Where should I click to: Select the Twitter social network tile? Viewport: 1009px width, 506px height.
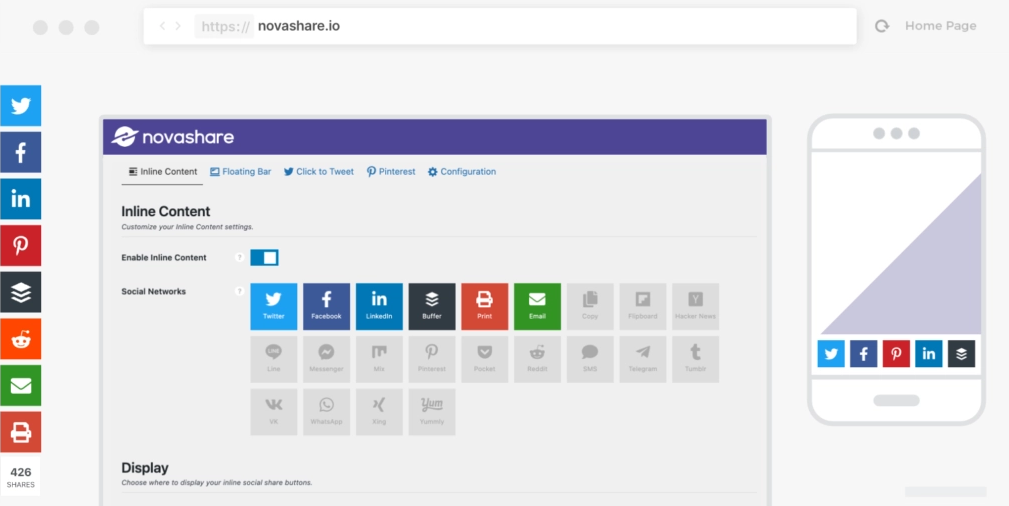pyautogui.click(x=273, y=306)
